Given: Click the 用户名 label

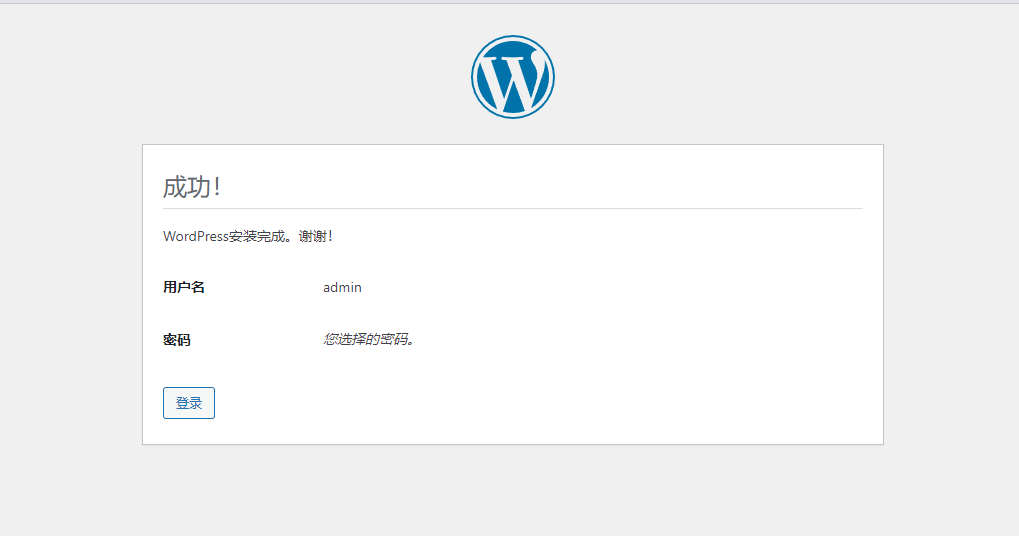Looking at the screenshot, I should [x=184, y=287].
